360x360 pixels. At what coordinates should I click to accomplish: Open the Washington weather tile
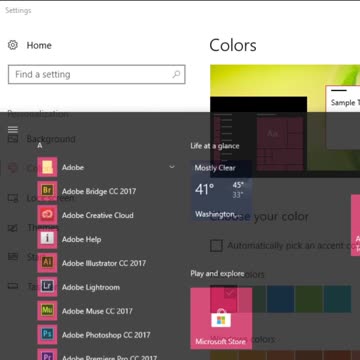[221, 191]
